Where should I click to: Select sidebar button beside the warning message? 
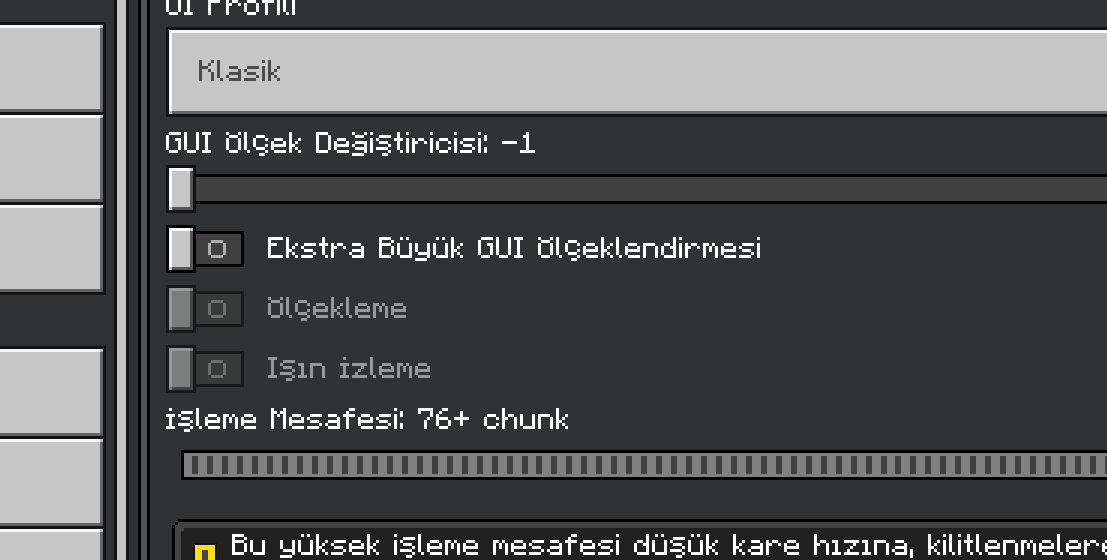click(x=52, y=544)
